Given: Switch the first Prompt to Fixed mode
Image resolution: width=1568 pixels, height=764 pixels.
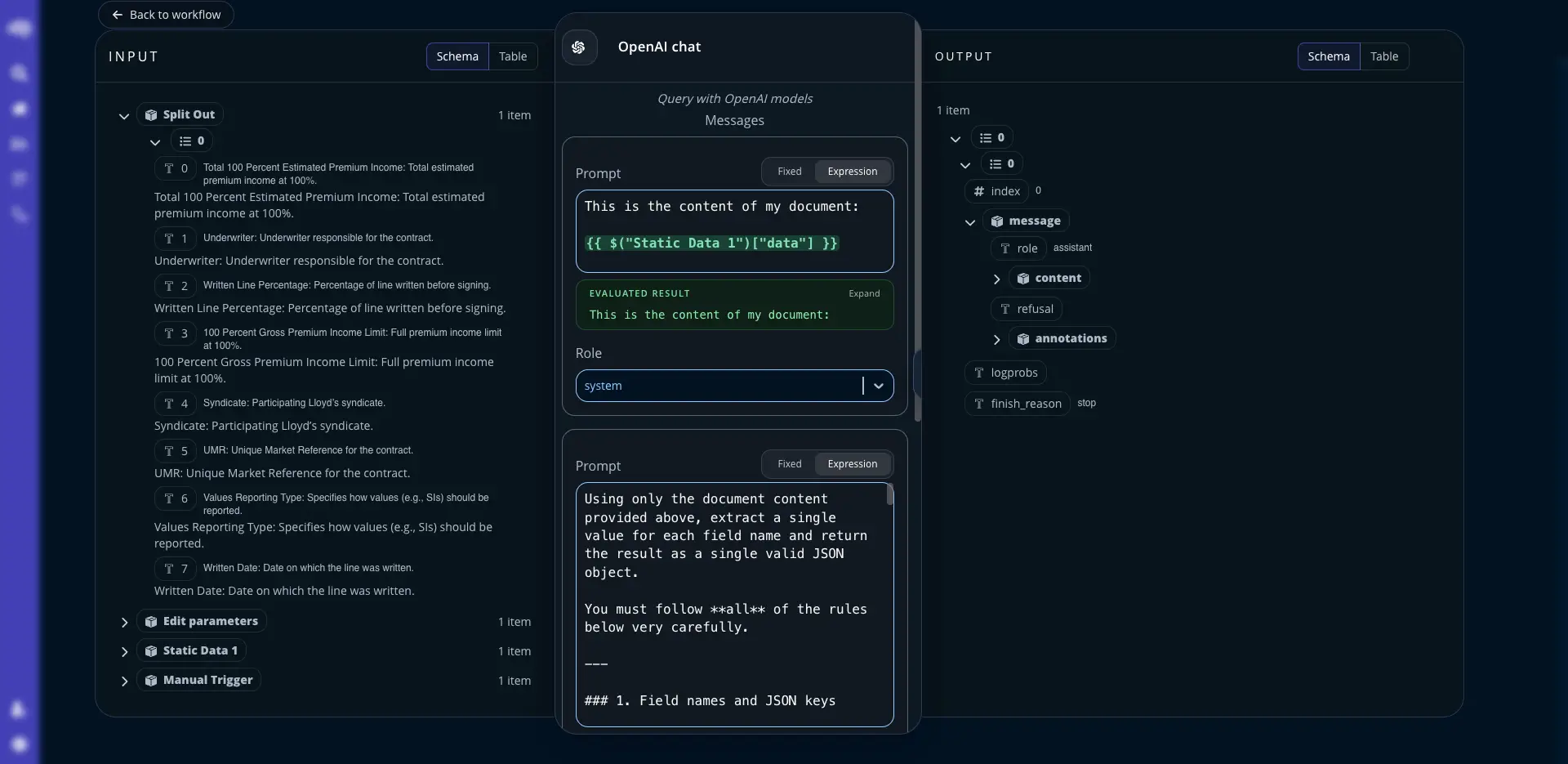Looking at the screenshot, I should click(789, 172).
